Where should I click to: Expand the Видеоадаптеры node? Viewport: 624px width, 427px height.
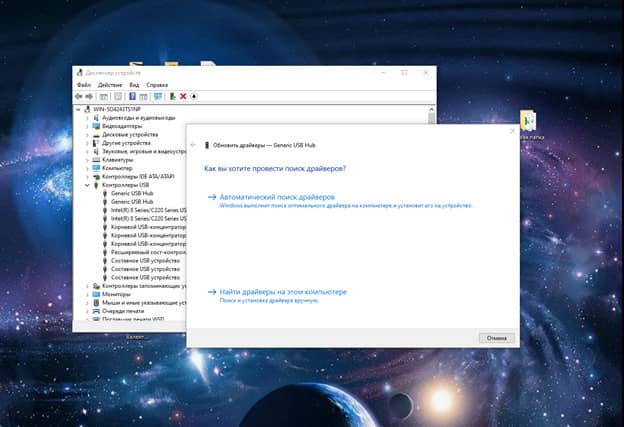click(87, 126)
